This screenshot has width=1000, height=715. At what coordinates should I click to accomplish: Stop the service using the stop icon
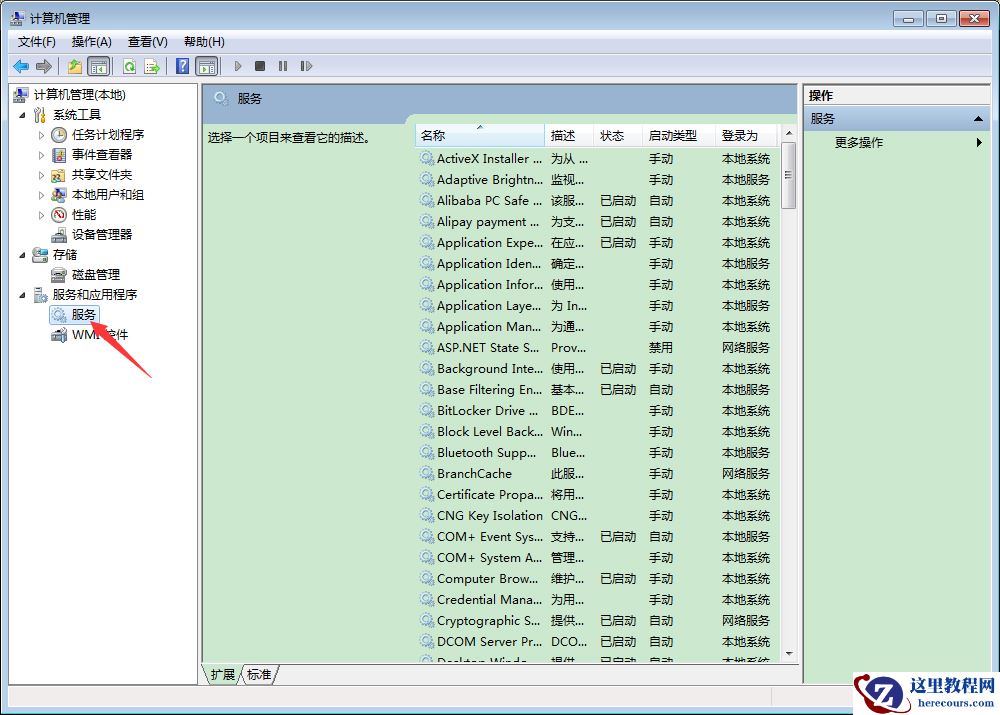[259, 65]
